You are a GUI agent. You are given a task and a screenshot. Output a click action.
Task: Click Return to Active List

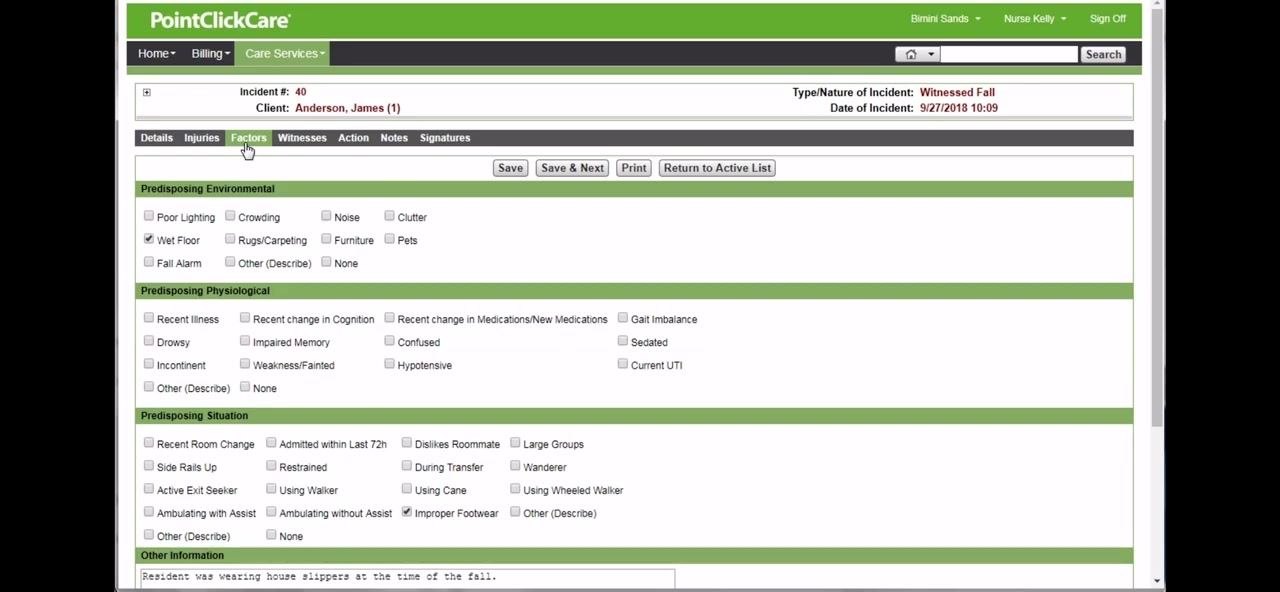(x=717, y=168)
